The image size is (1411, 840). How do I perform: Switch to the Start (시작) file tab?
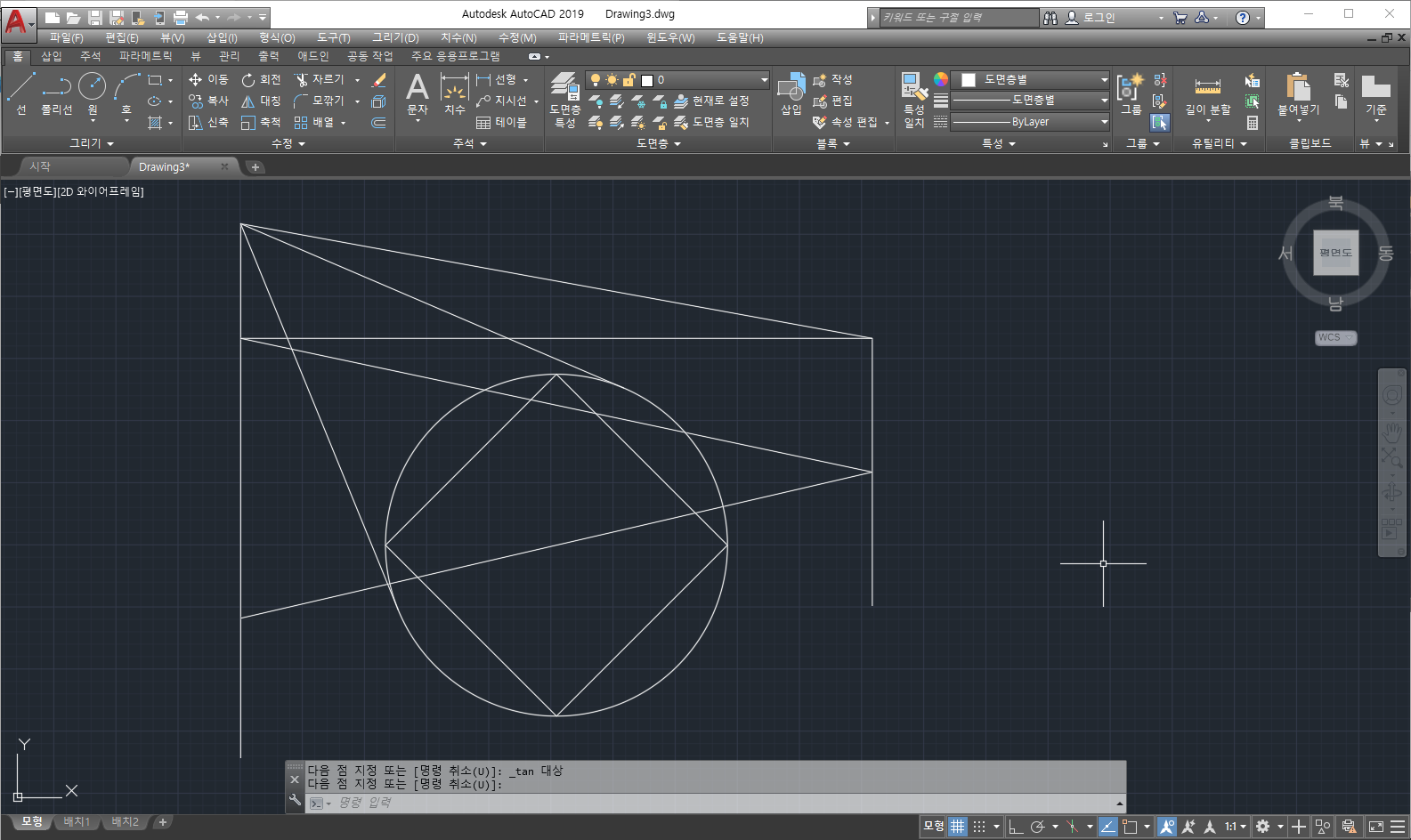(40, 166)
